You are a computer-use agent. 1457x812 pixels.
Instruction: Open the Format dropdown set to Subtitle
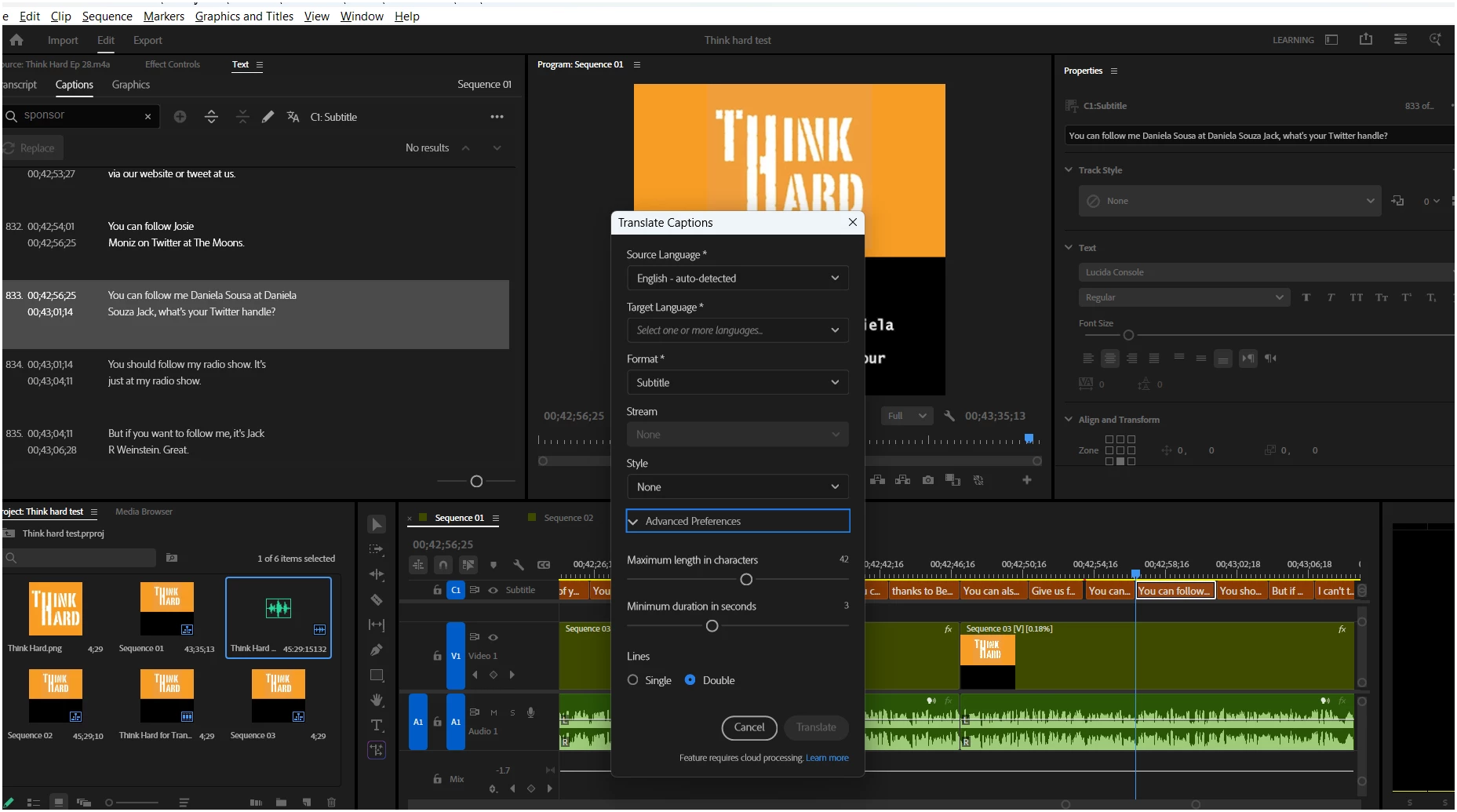point(738,383)
